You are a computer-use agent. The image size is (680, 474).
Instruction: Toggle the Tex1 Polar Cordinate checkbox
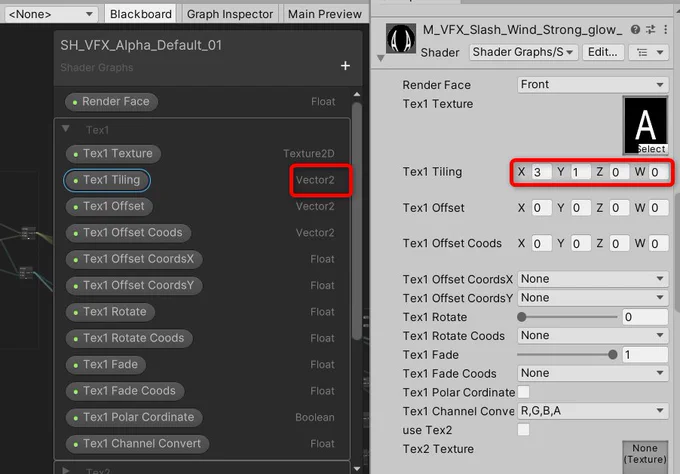pos(523,392)
